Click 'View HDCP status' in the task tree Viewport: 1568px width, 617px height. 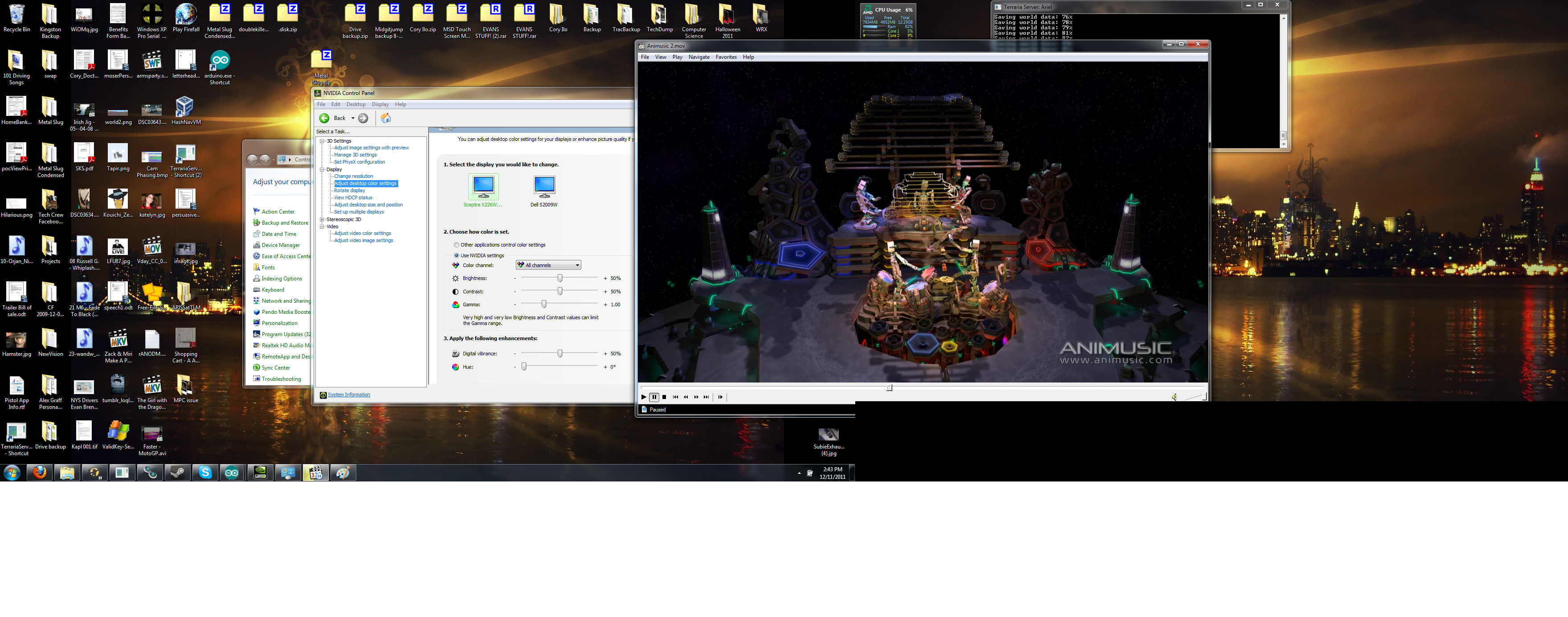[353, 197]
